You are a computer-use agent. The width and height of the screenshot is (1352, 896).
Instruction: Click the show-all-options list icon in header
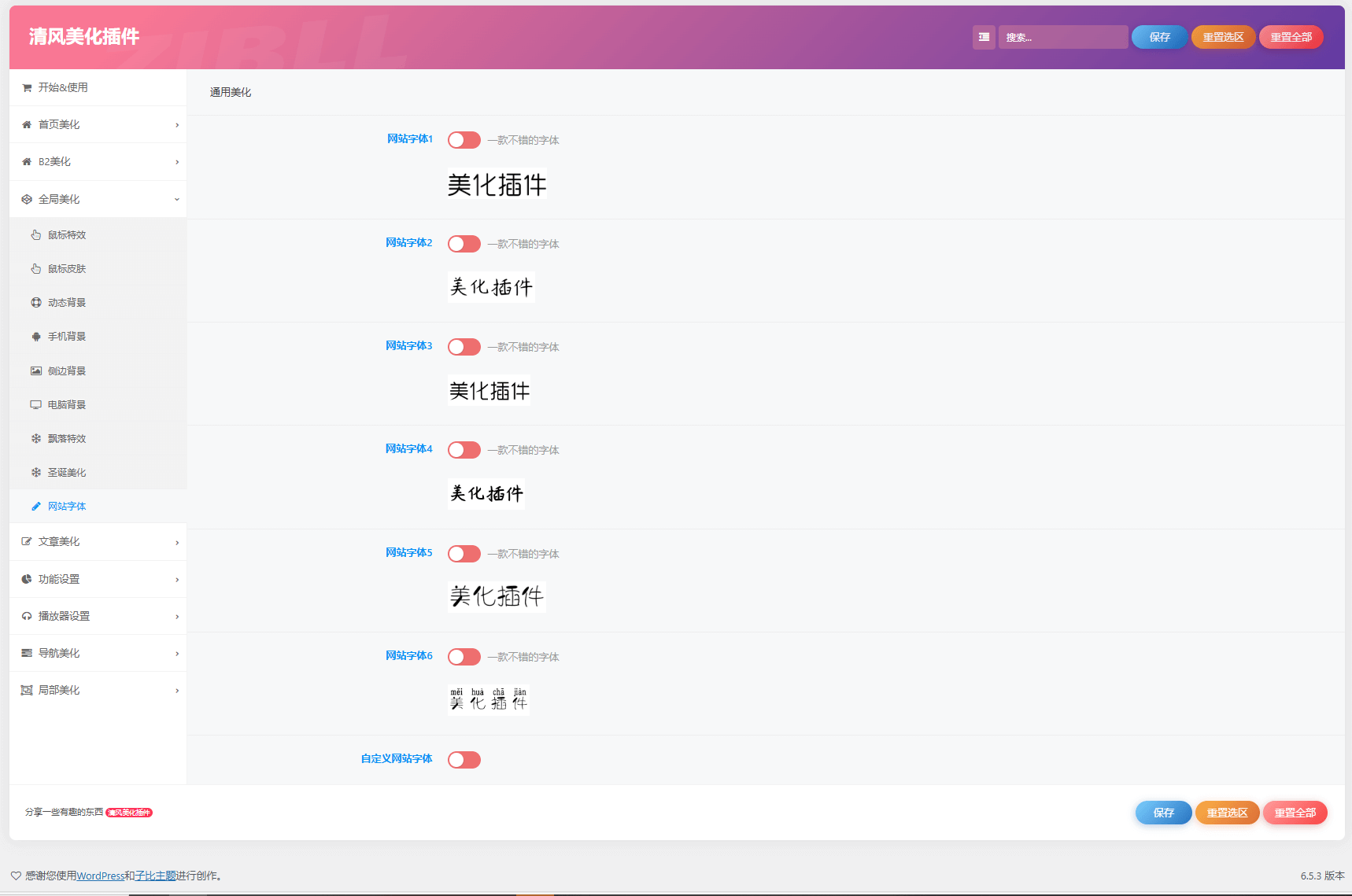pos(984,37)
